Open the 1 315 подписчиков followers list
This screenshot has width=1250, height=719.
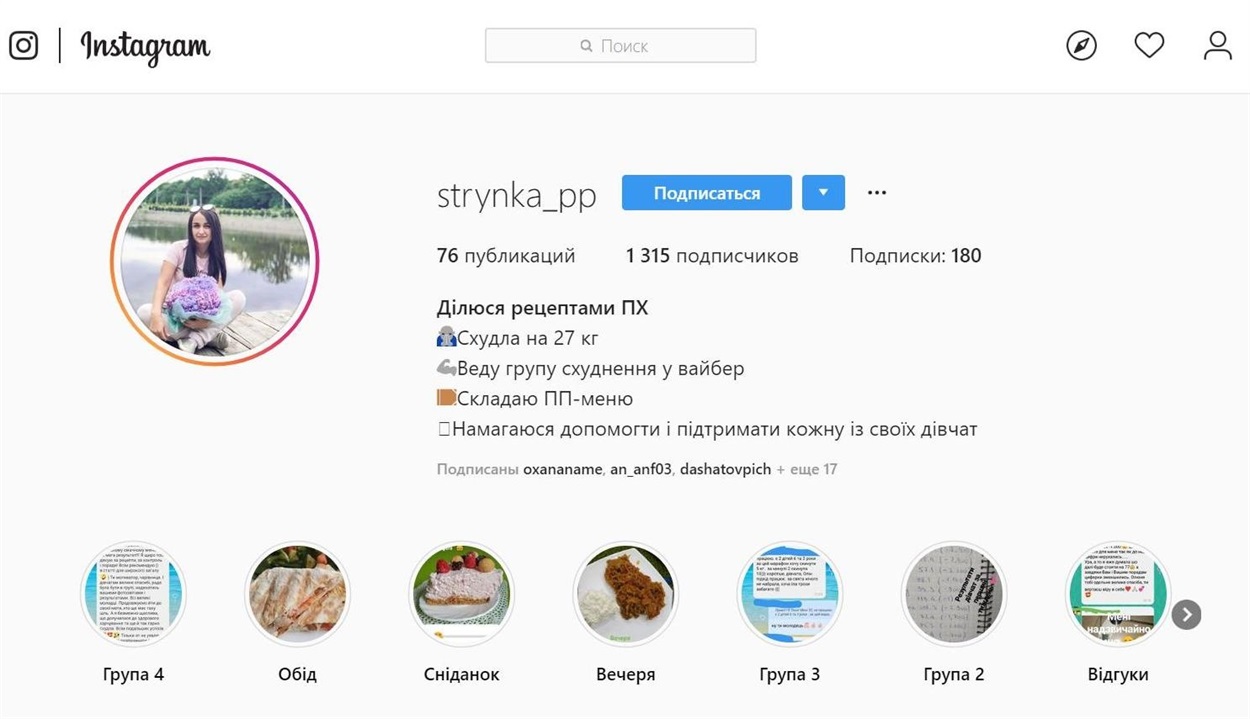(x=712, y=256)
